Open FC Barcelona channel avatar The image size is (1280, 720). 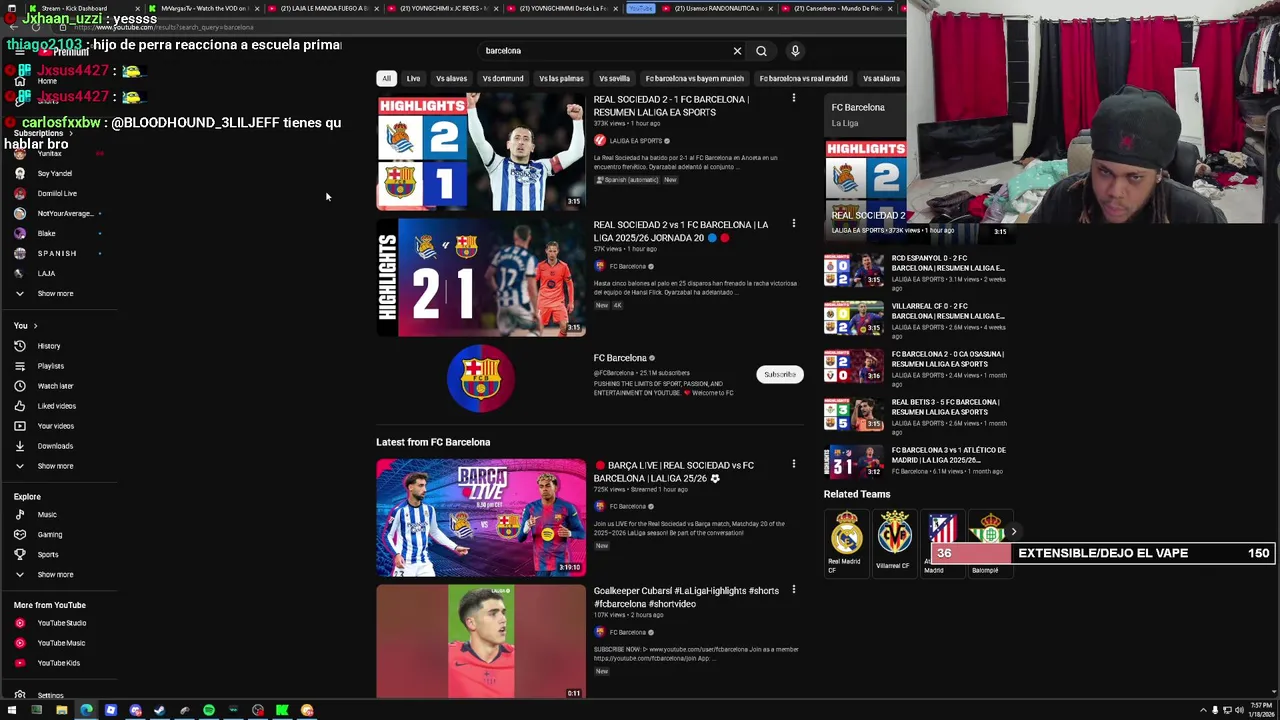(481, 378)
